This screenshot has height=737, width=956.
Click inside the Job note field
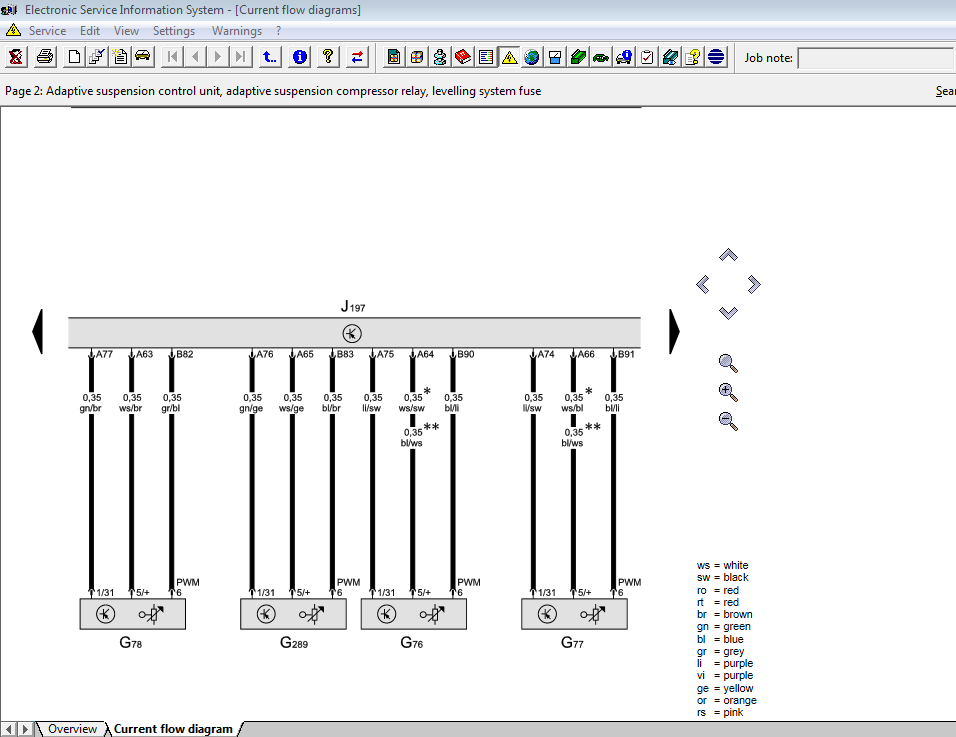[876, 58]
